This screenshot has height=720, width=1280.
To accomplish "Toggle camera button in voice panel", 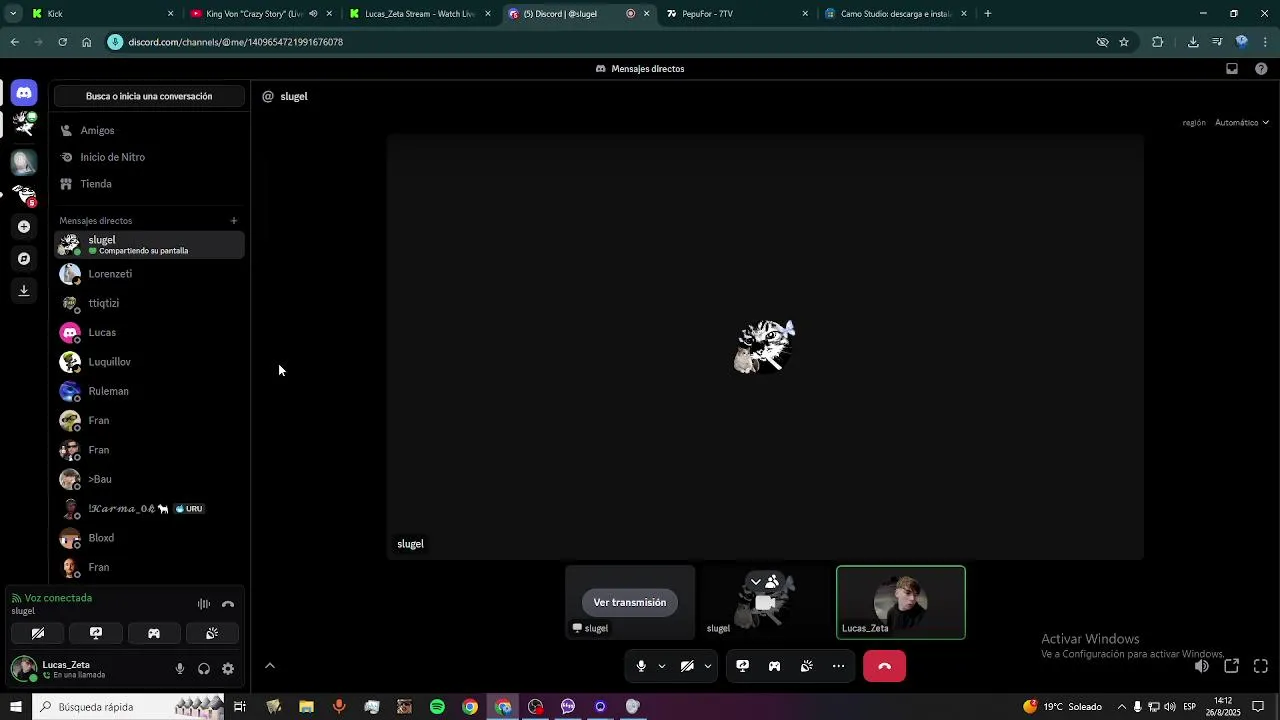I will 38,633.
